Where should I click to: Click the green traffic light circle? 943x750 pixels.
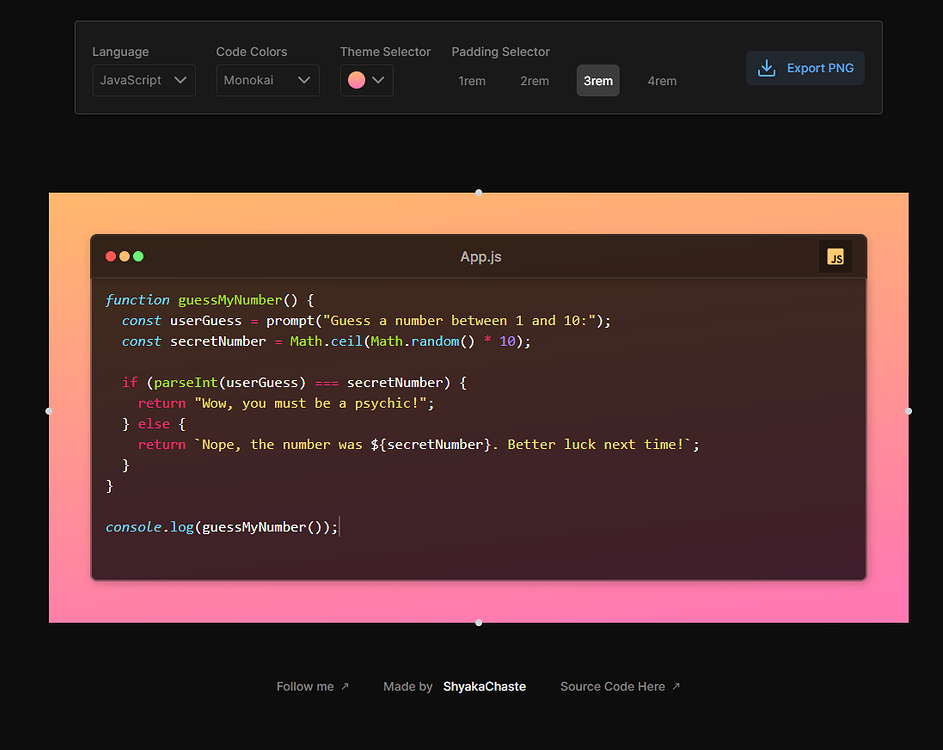click(137, 256)
